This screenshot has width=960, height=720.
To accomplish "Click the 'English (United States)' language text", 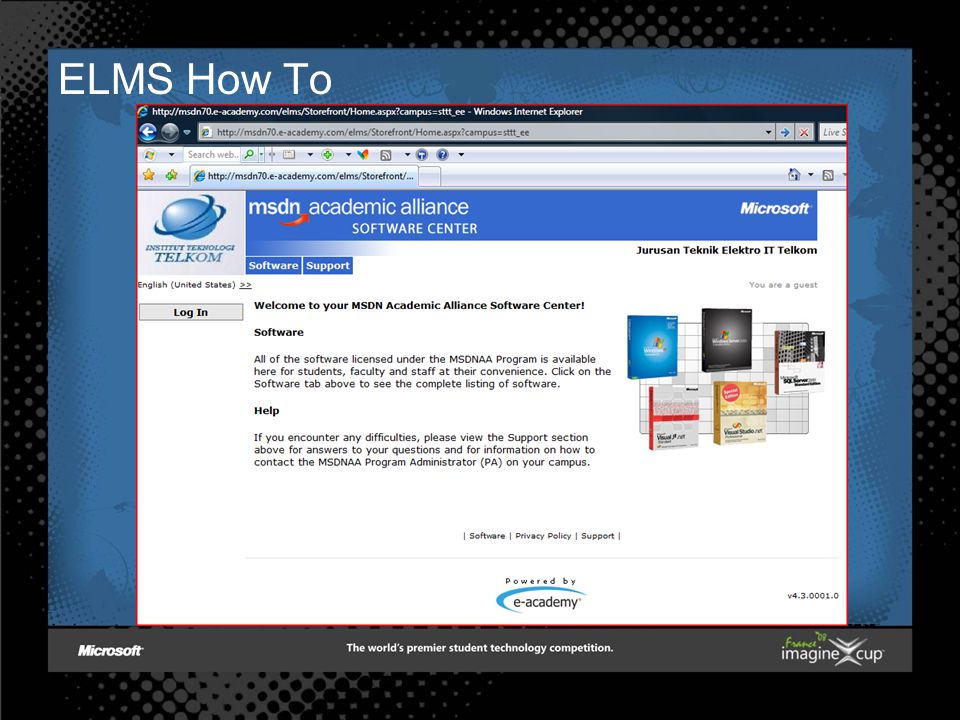I will click(187, 285).
